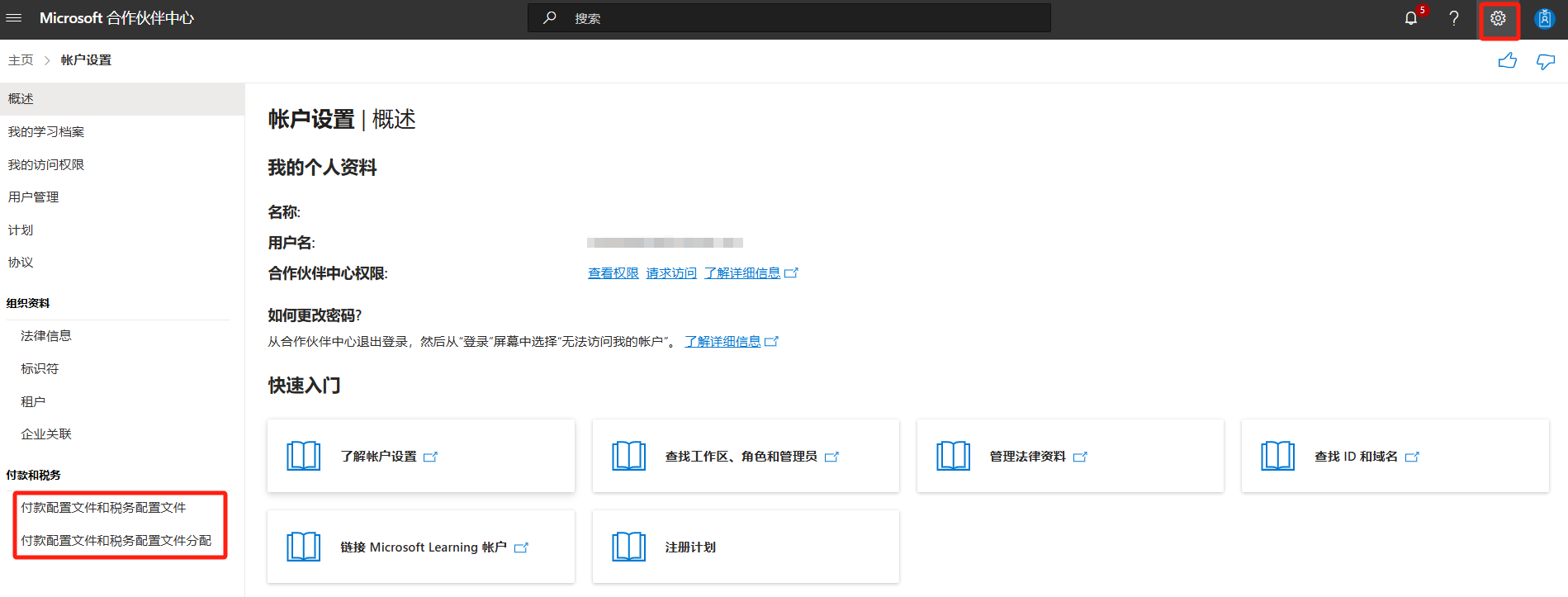
Task: Click the thumbs down feedback icon
Action: pos(1546,61)
